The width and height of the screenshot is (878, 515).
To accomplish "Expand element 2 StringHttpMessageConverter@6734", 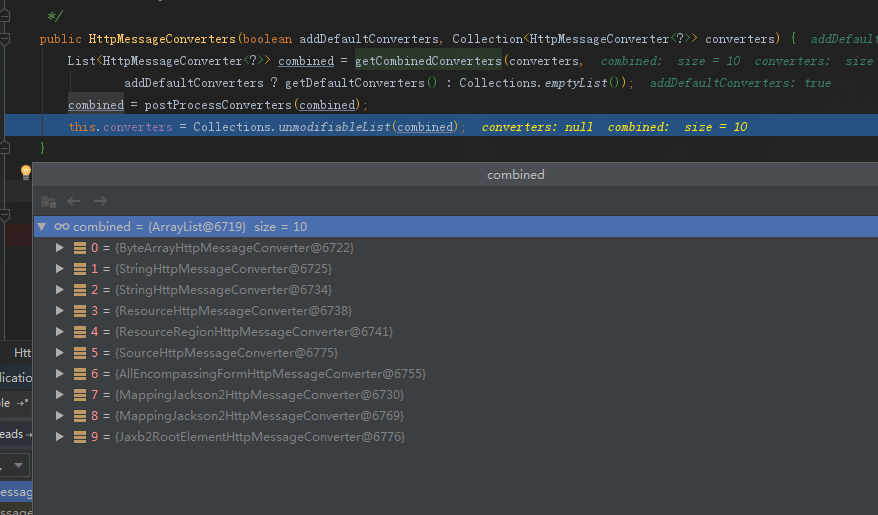I will (x=59, y=289).
